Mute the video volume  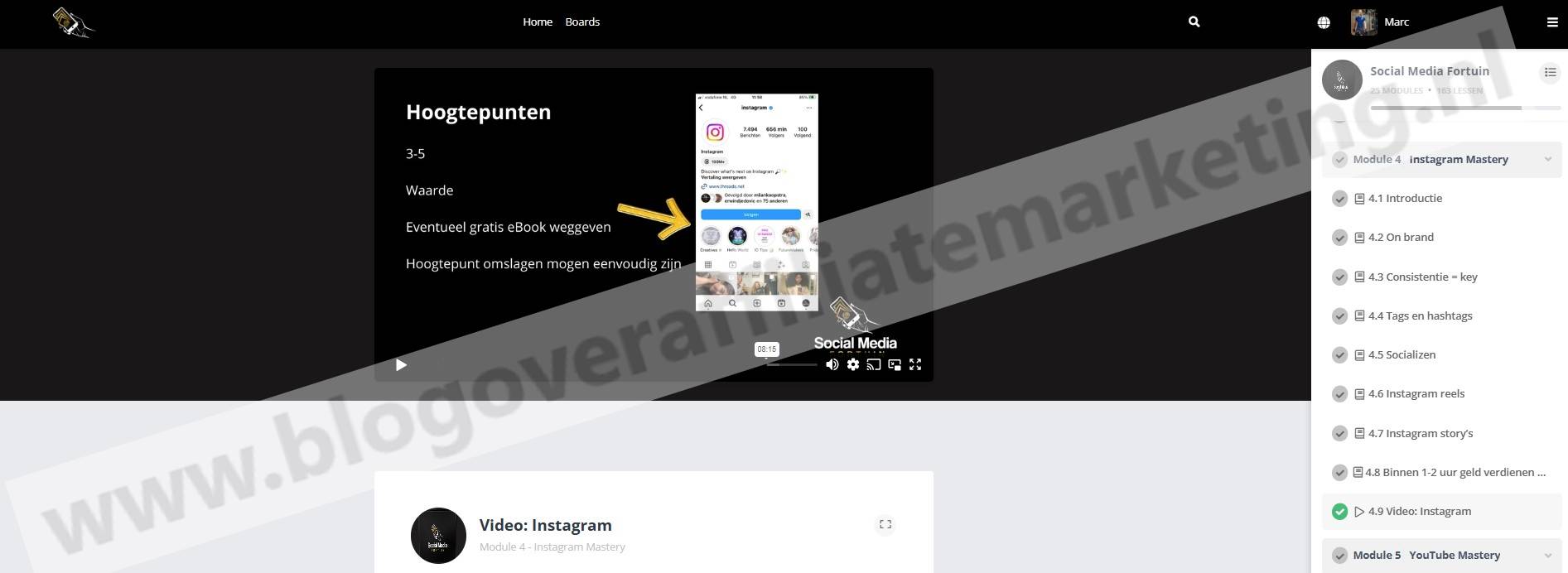tap(832, 364)
